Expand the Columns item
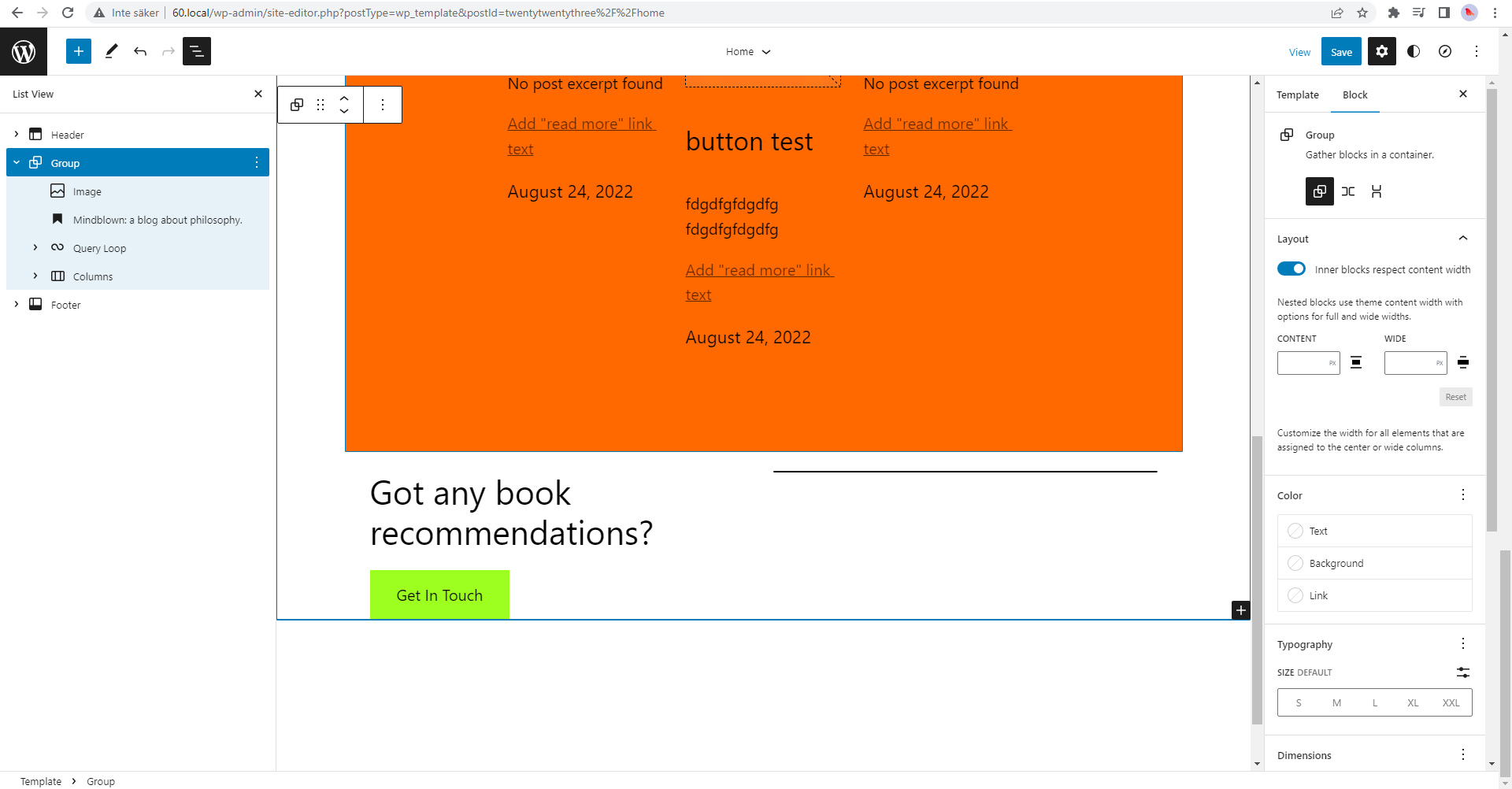1512x789 pixels. pyautogui.click(x=35, y=276)
